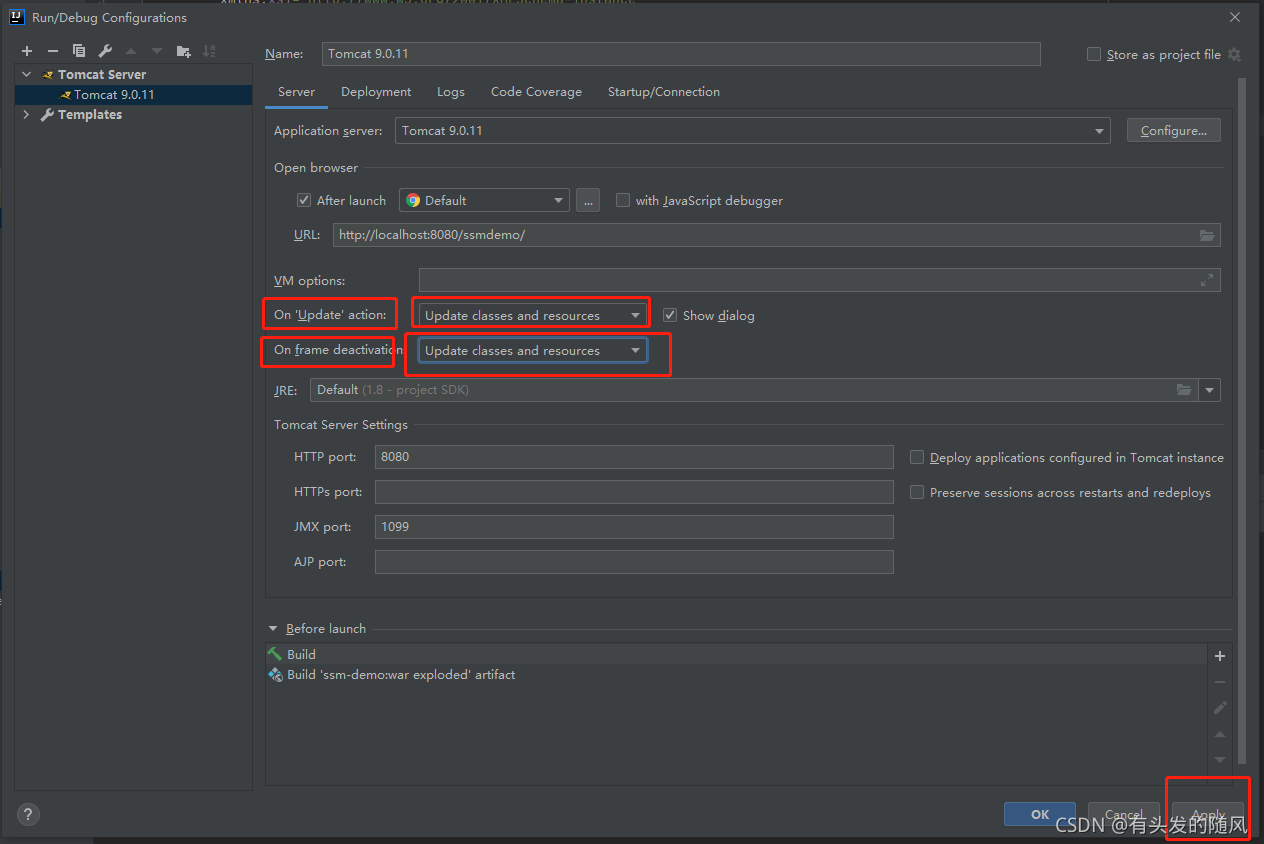Switch to the Logs tab
Screen dimensions: 1264x844
(451, 92)
